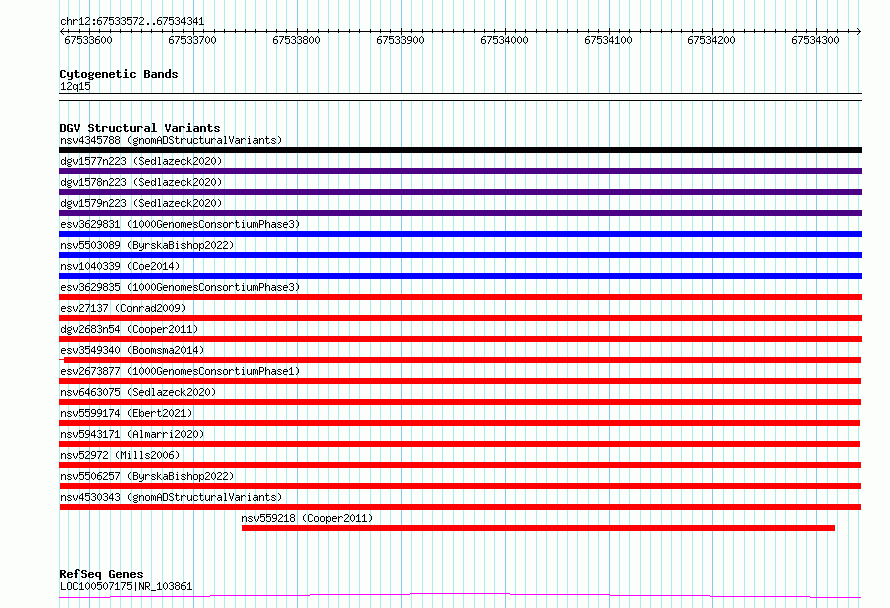Click the Cytogenetic Bands track title
The height and width of the screenshot is (608, 890).
click(x=119, y=74)
